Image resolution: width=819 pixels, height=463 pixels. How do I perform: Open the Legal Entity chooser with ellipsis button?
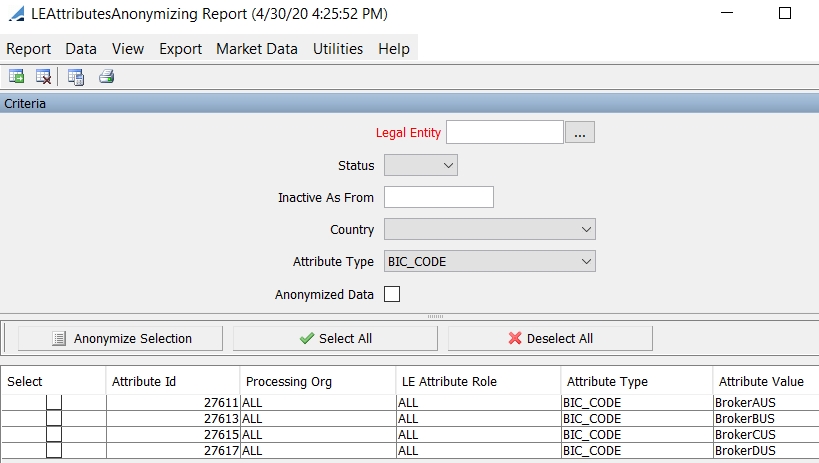point(580,132)
